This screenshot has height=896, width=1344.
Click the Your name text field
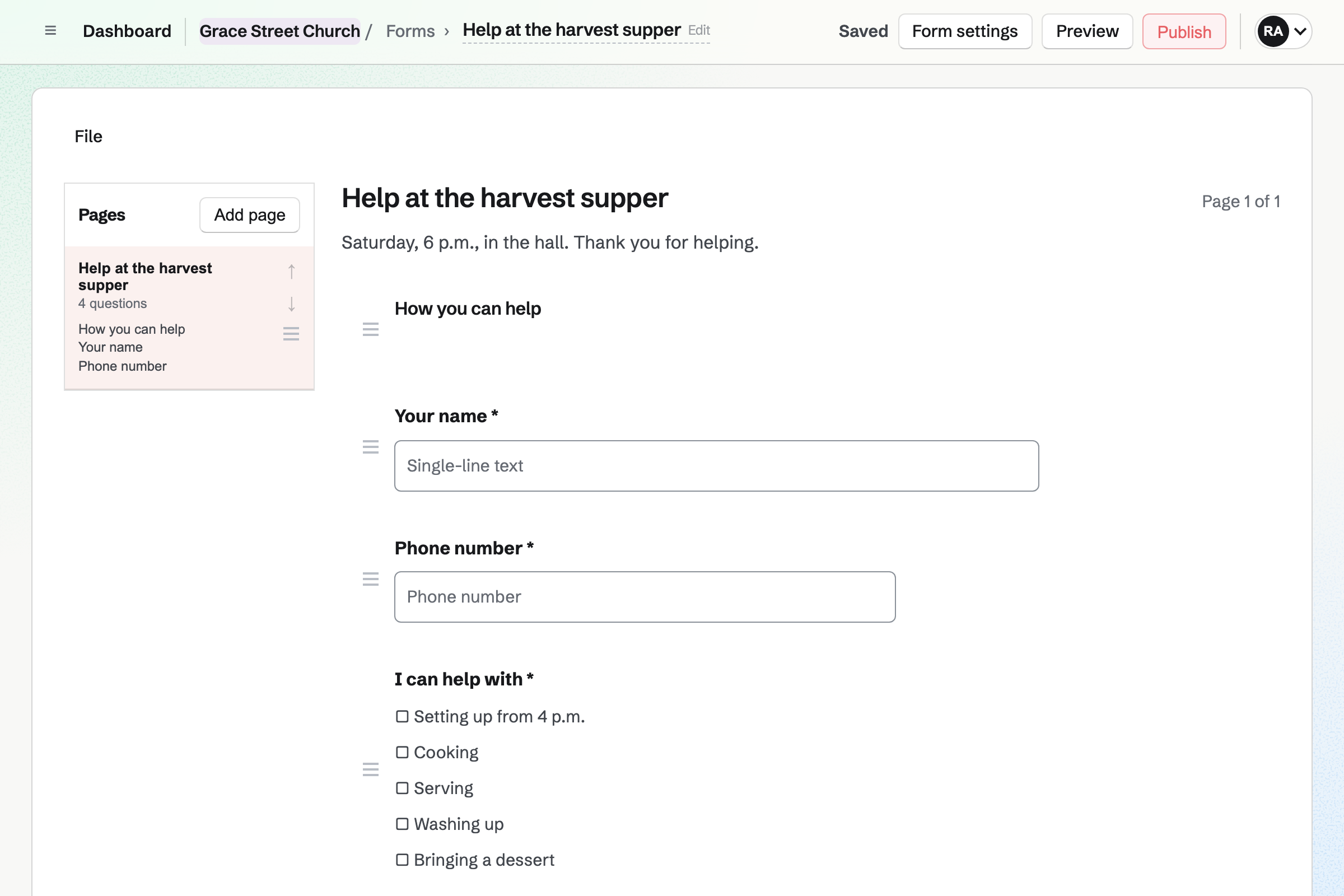pos(717,466)
